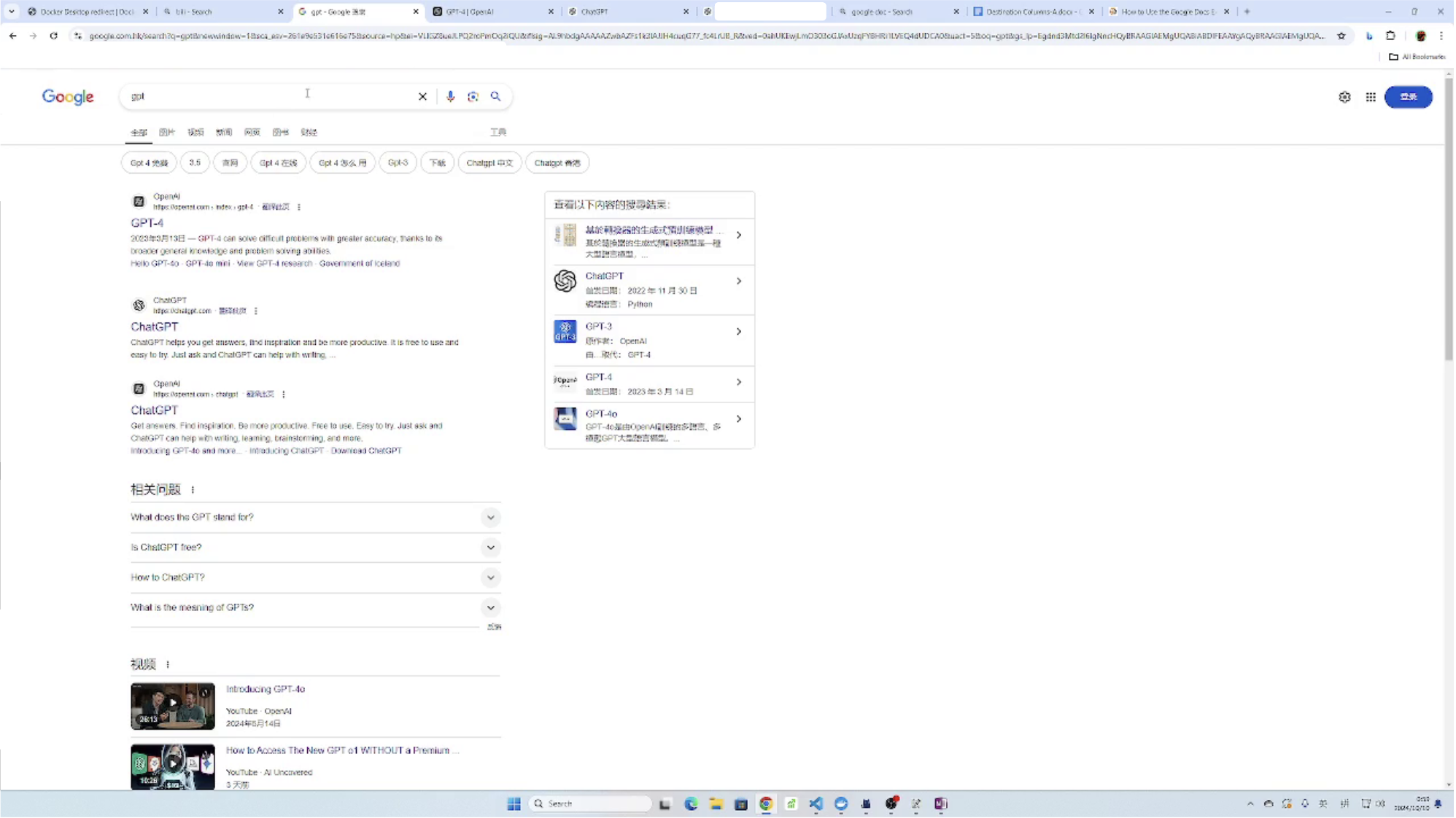Click inside the Google search input field
The image size is (1456, 818).
[x=270, y=96]
